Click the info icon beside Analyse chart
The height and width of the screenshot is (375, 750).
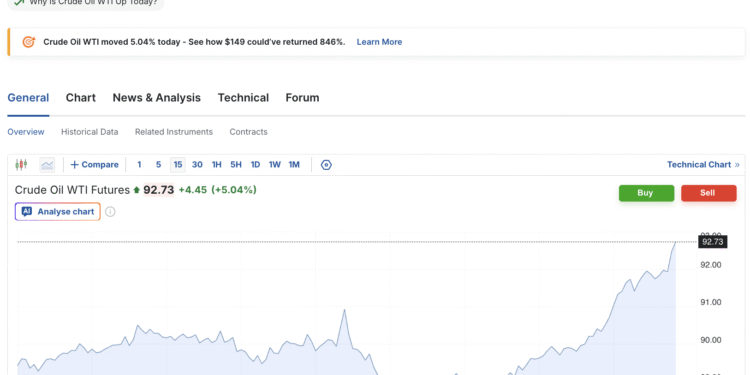coord(110,211)
